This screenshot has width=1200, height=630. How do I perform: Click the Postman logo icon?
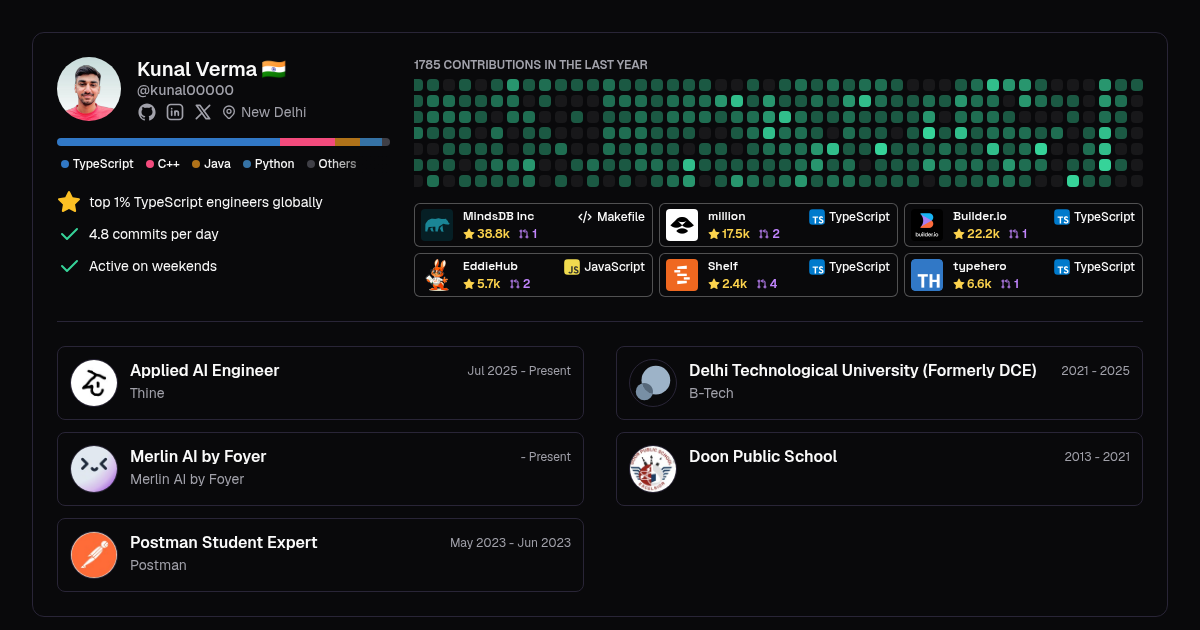[x=94, y=555]
